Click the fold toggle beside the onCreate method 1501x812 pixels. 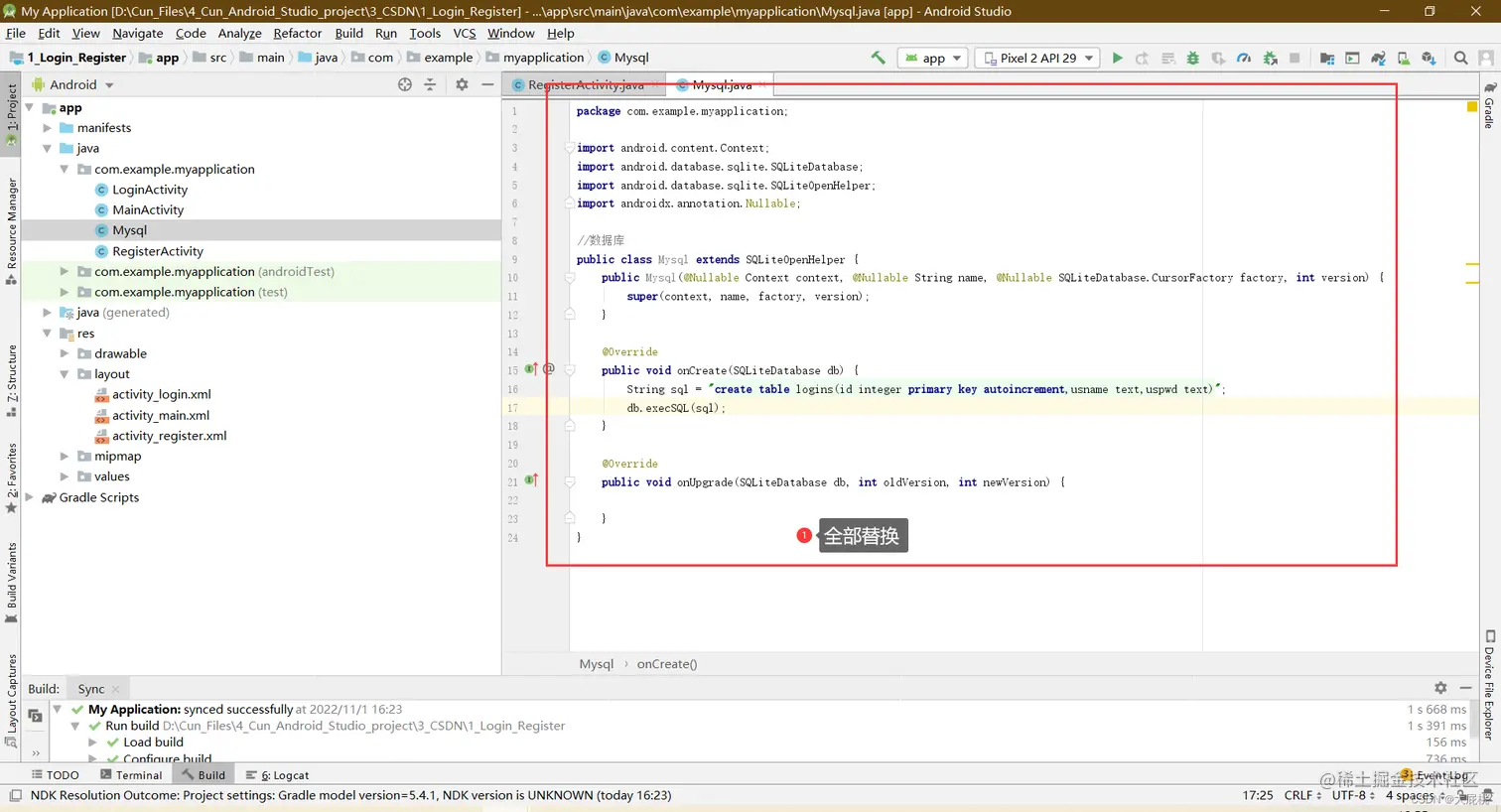570,369
